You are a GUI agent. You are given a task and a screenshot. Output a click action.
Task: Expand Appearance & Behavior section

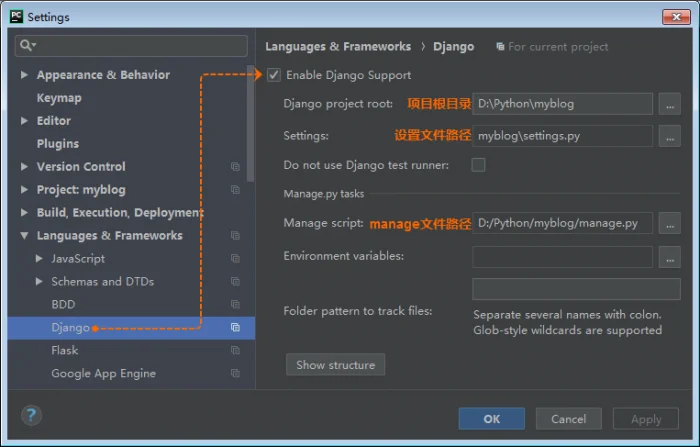click(x=24, y=75)
